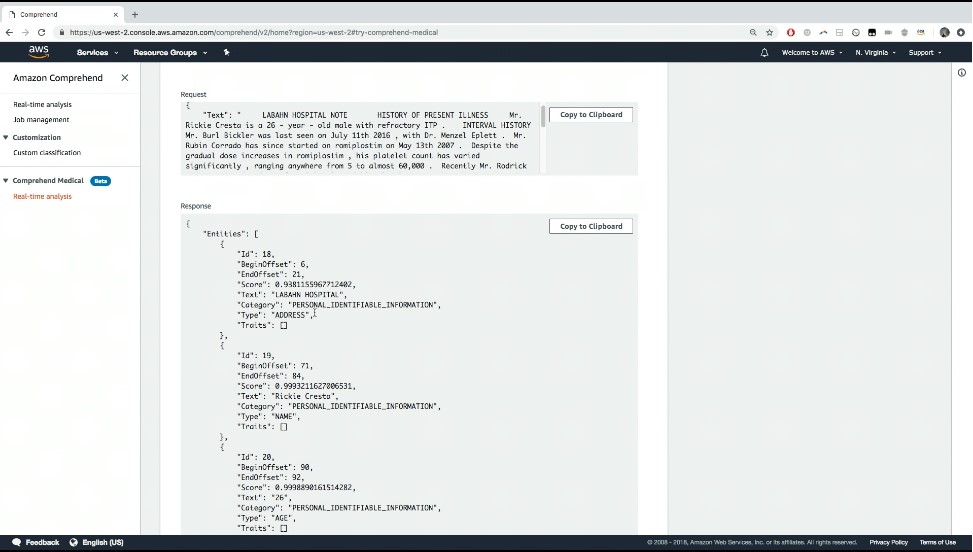This screenshot has width=973, height=552.
Task: Click the "Entities" key in response
Action: 225,234
